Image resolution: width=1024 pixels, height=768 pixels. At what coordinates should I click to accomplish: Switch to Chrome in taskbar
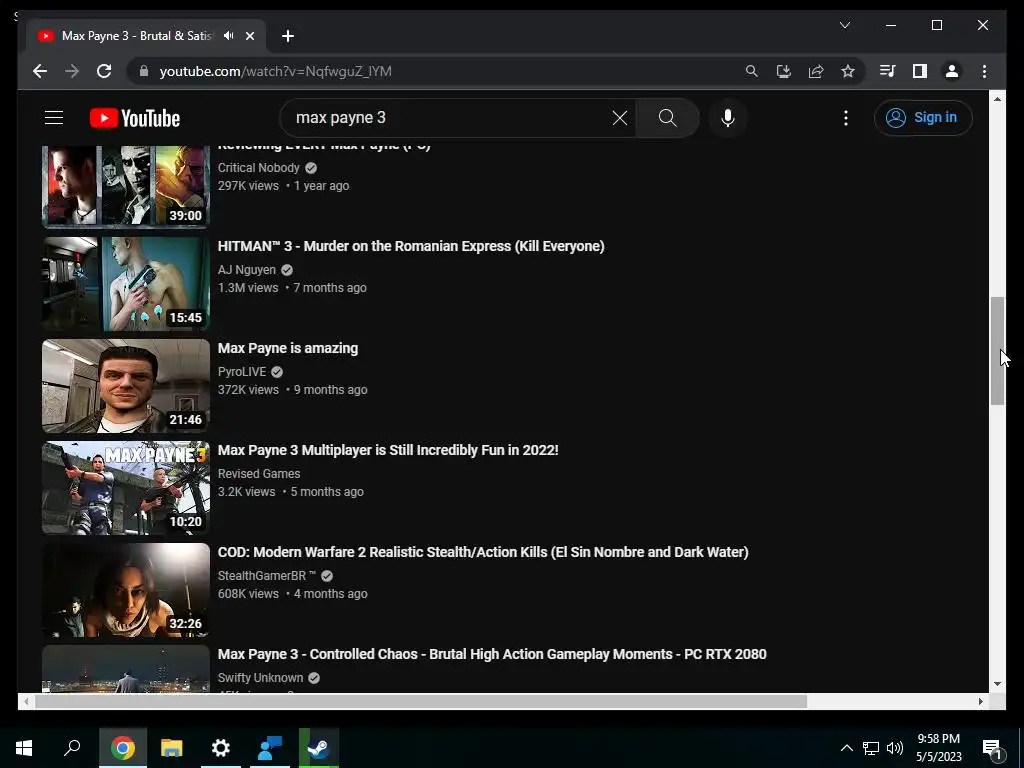coord(123,748)
